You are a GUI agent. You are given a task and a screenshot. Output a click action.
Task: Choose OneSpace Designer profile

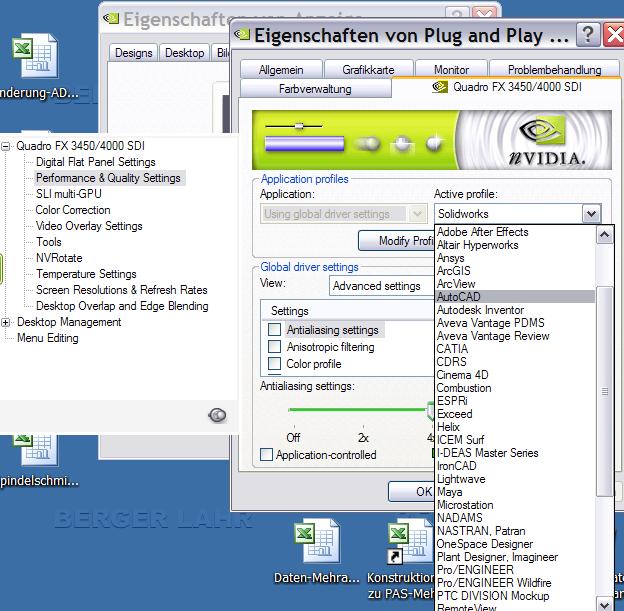coord(515,544)
